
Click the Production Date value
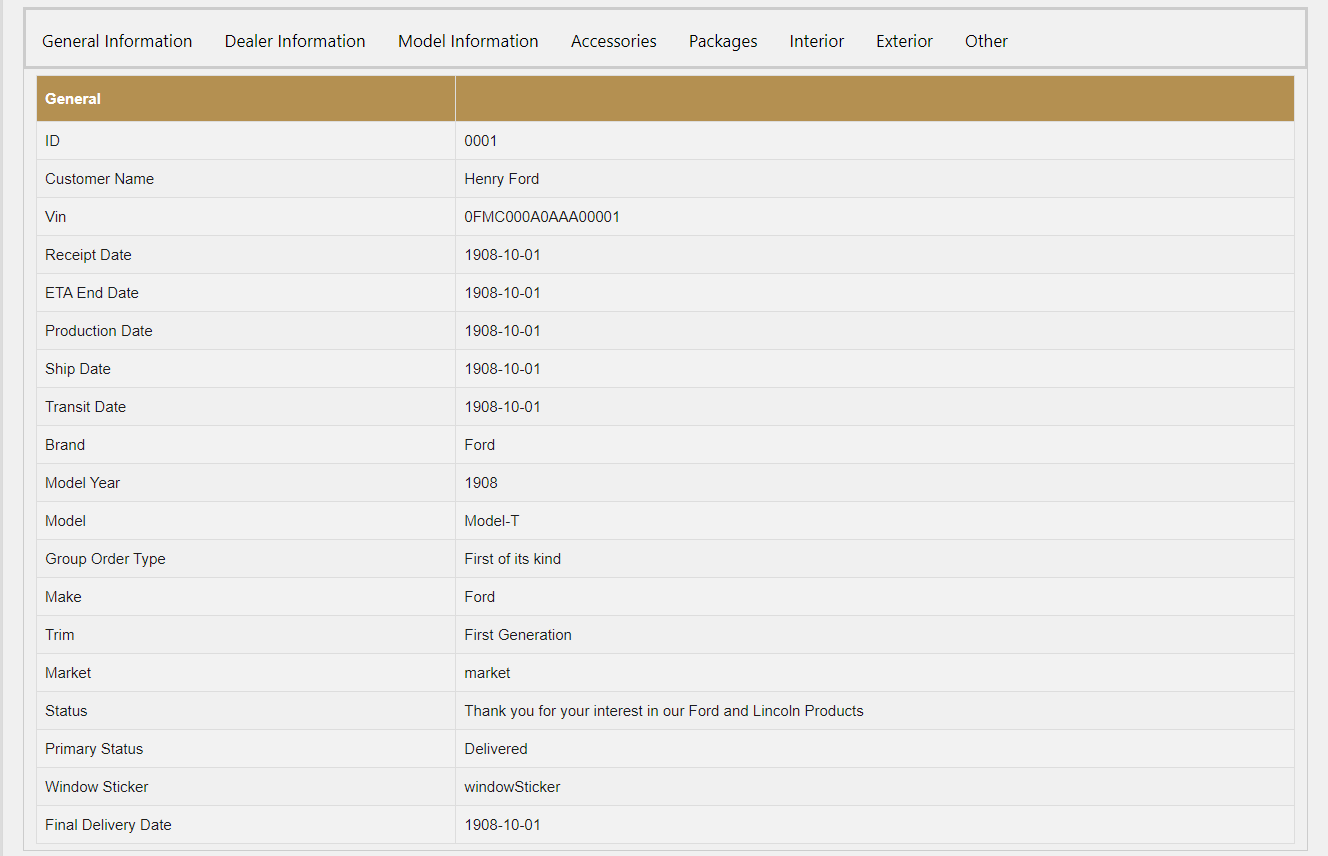pos(503,331)
